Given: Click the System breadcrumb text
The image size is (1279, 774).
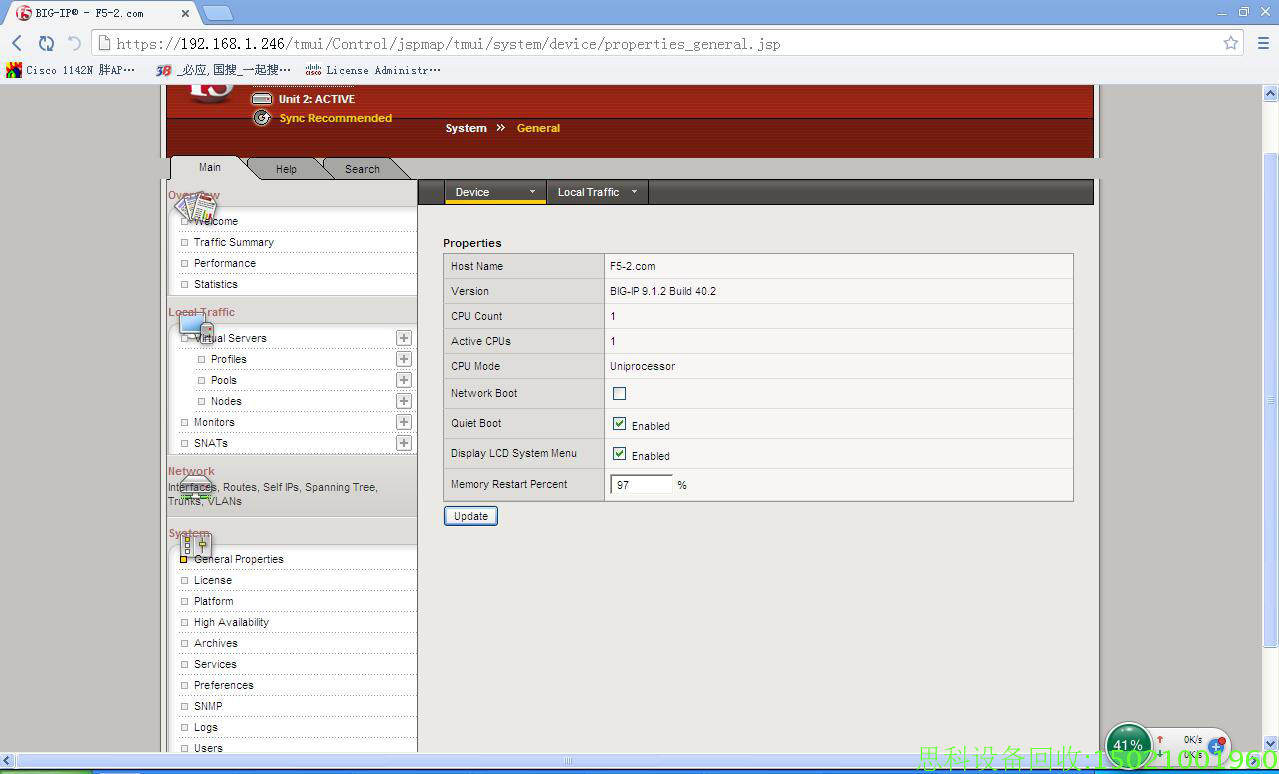Looking at the screenshot, I should [x=466, y=128].
